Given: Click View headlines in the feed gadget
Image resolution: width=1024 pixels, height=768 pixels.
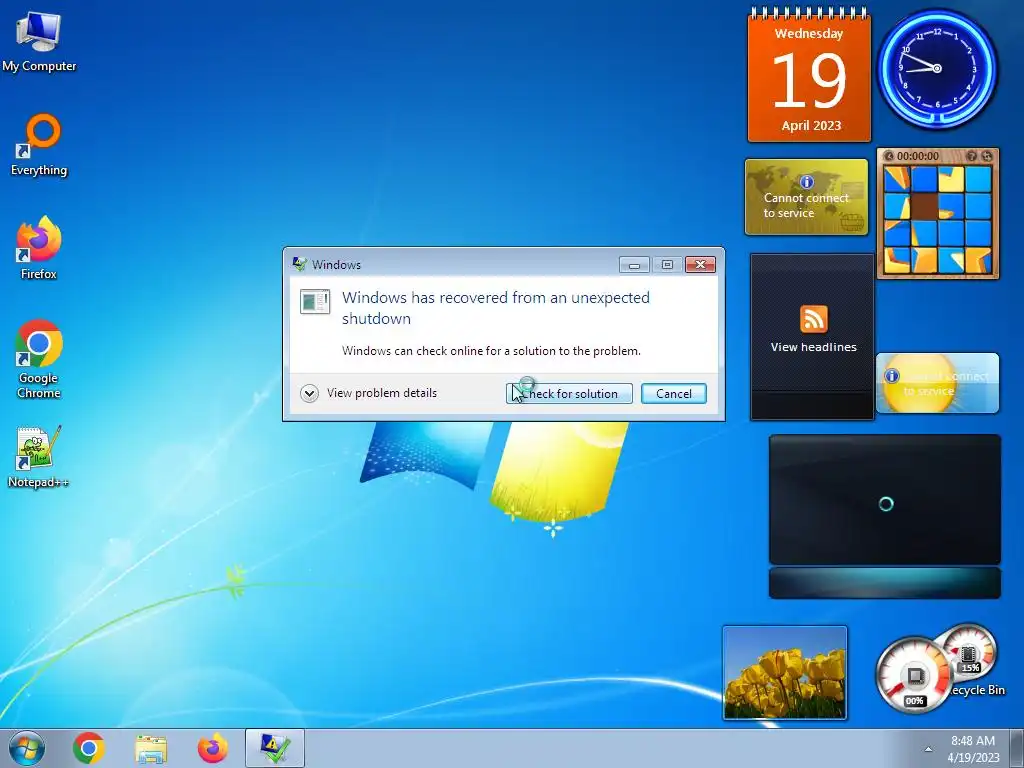Looking at the screenshot, I should pyautogui.click(x=813, y=347).
